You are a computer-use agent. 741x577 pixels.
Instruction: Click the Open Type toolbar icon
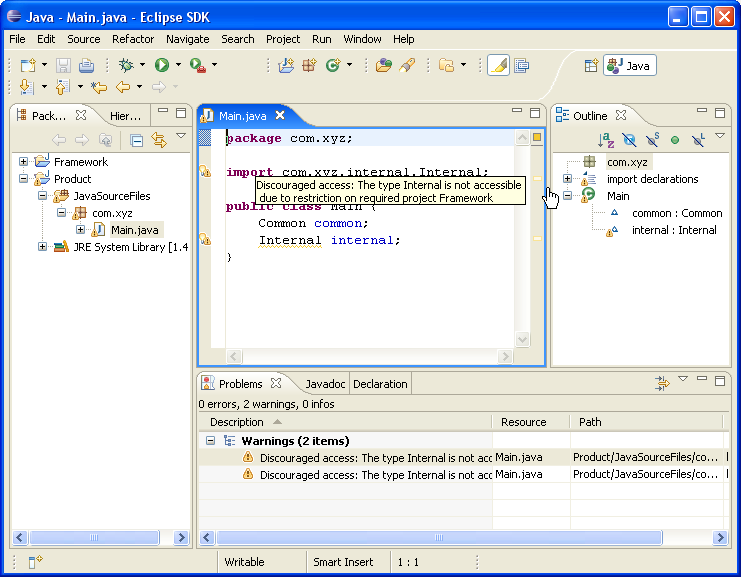point(384,65)
